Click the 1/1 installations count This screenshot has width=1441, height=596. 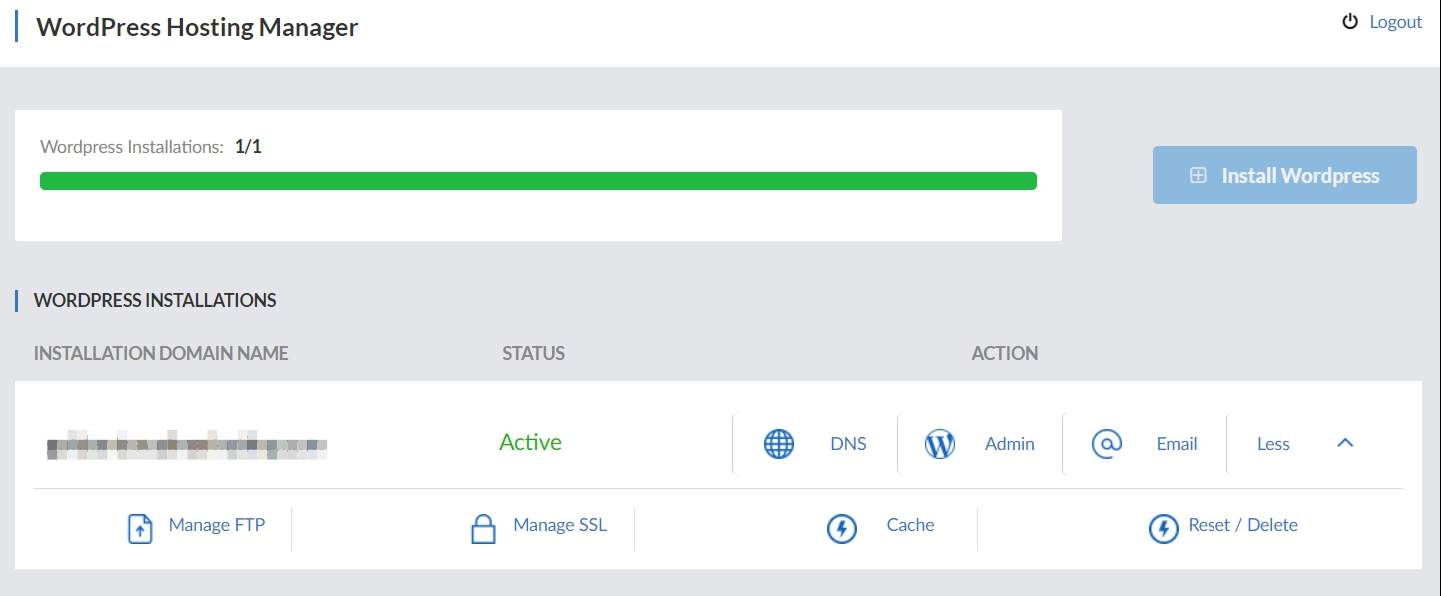[x=248, y=147]
